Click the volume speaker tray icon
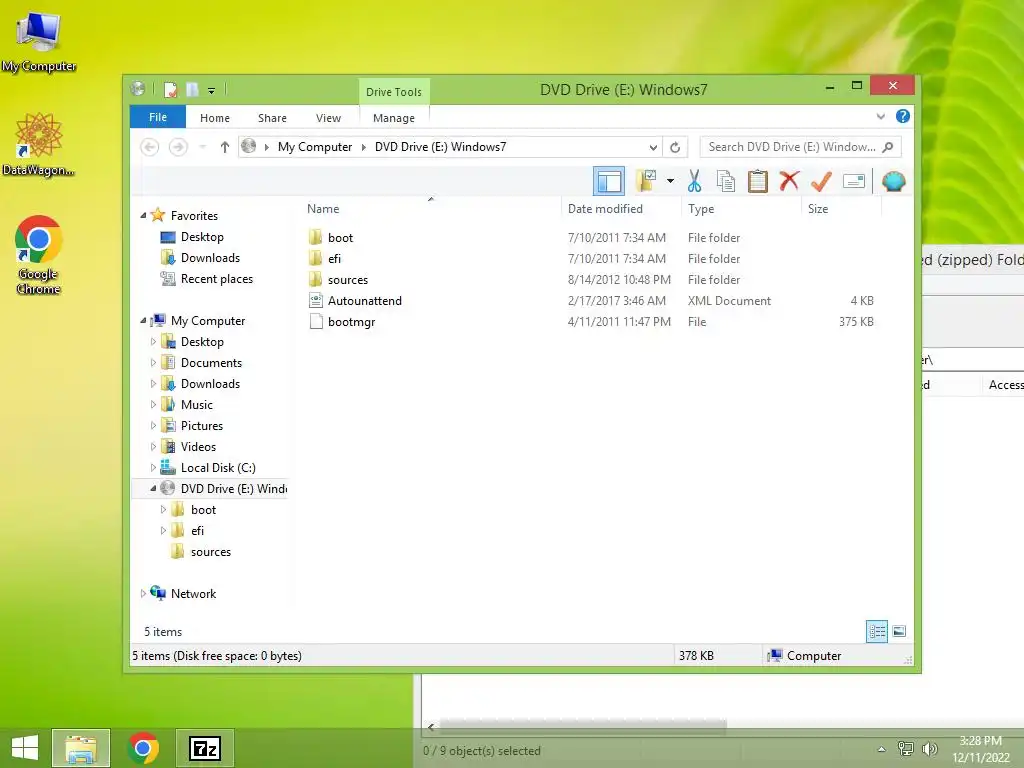 tap(929, 748)
